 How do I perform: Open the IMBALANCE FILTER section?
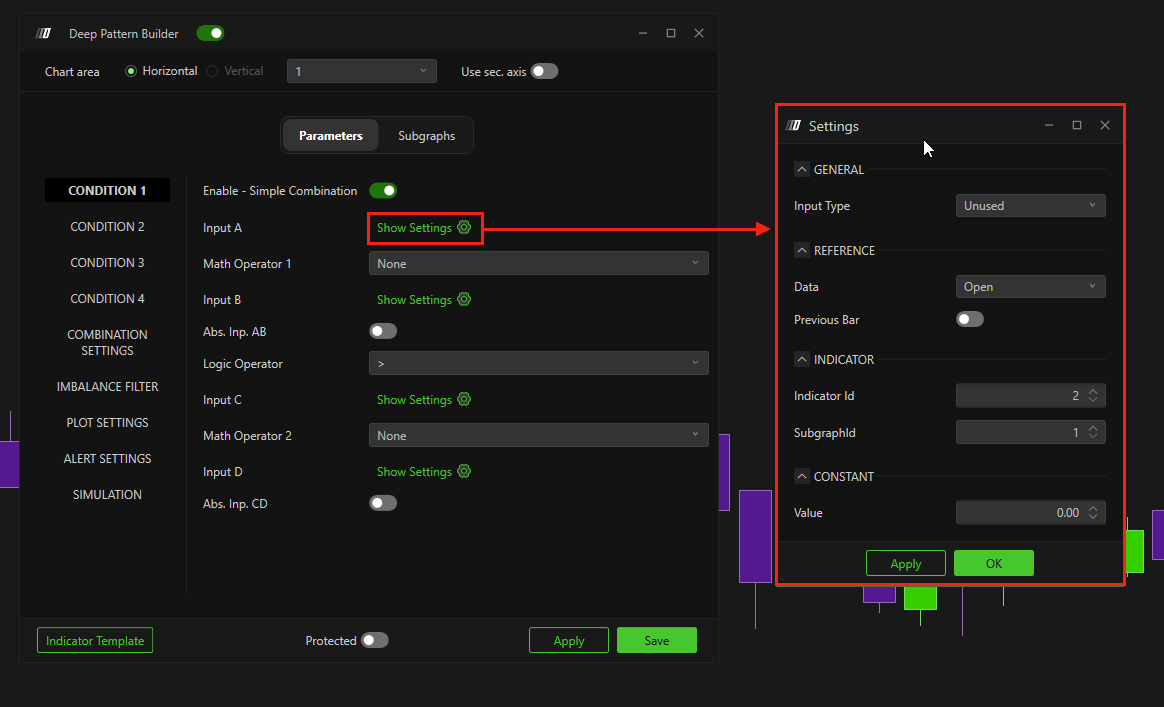click(x=107, y=387)
